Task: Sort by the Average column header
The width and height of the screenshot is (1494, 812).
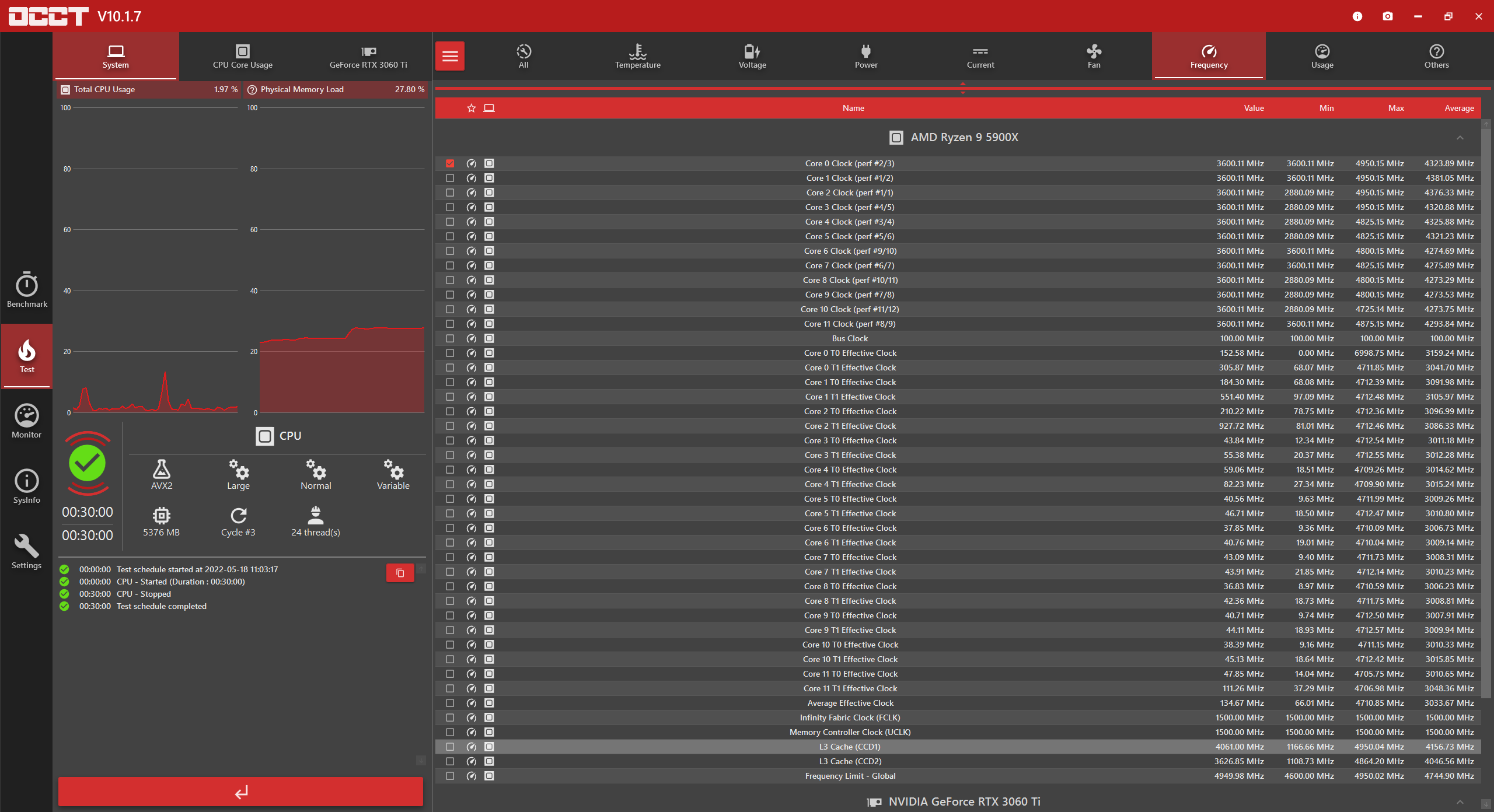Action: pos(1459,108)
